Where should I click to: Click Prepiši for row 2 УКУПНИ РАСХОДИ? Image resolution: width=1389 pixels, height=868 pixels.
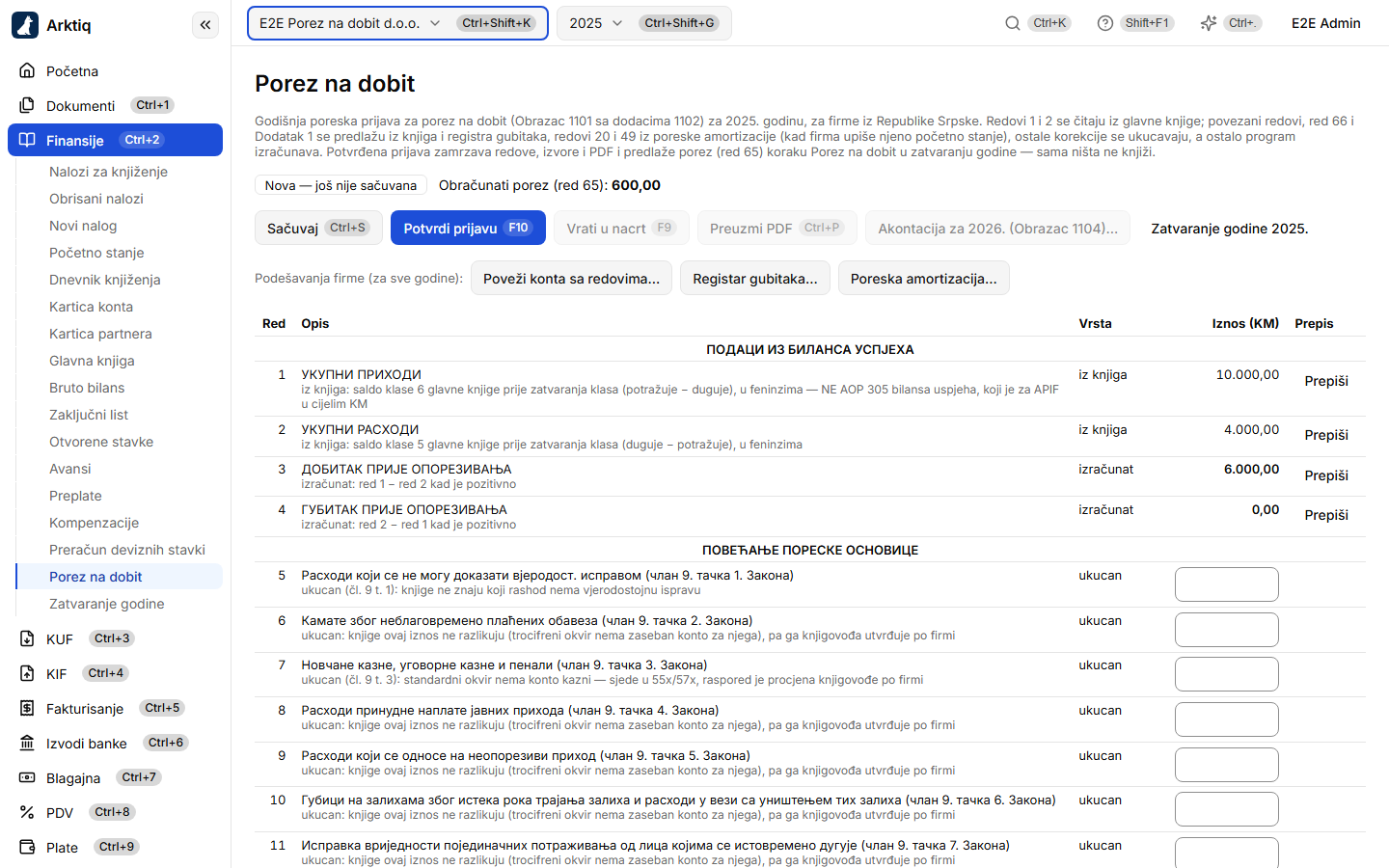pyautogui.click(x=1326, y=435)
